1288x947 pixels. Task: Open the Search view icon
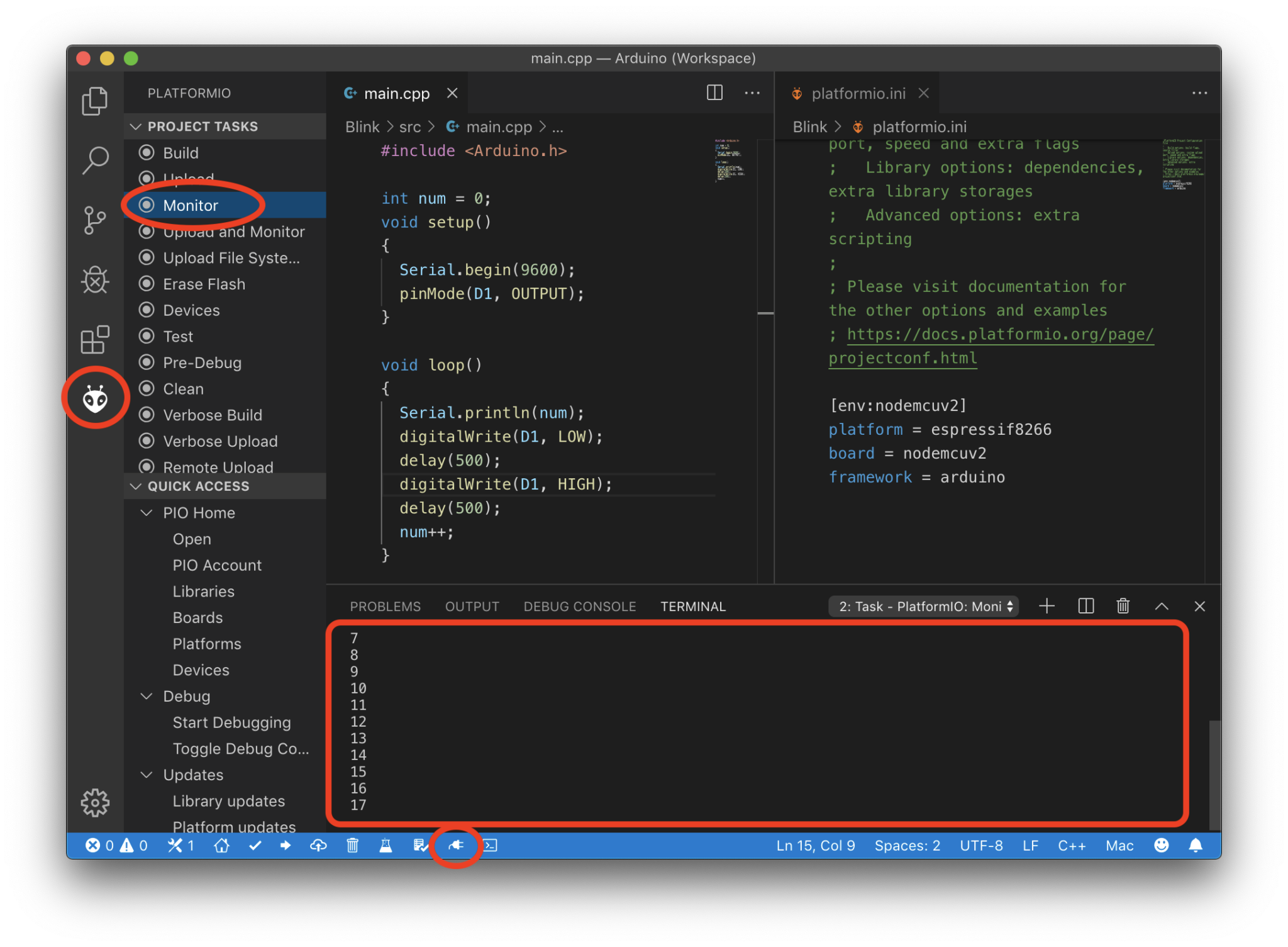95,160
